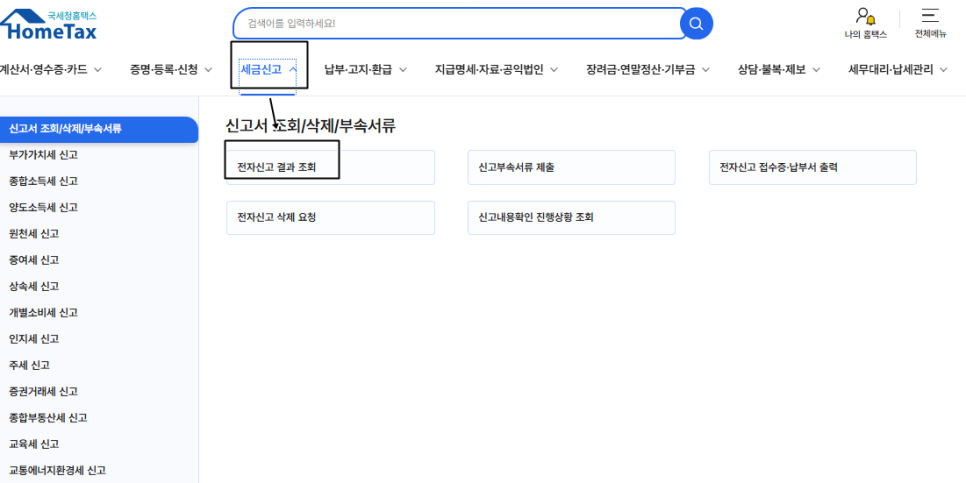Select 개별소비세 신고 in sidebar
Image resolution: width=966 pixels, height=483 pixels.
[43, 312]
